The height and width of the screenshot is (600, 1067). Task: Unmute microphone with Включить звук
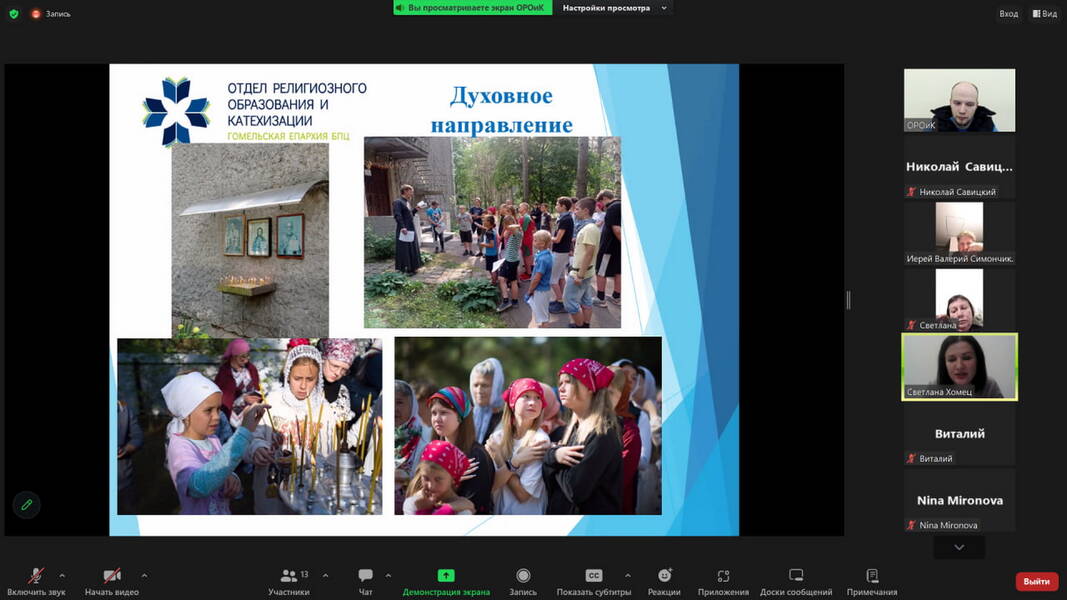tap(36, 581)
